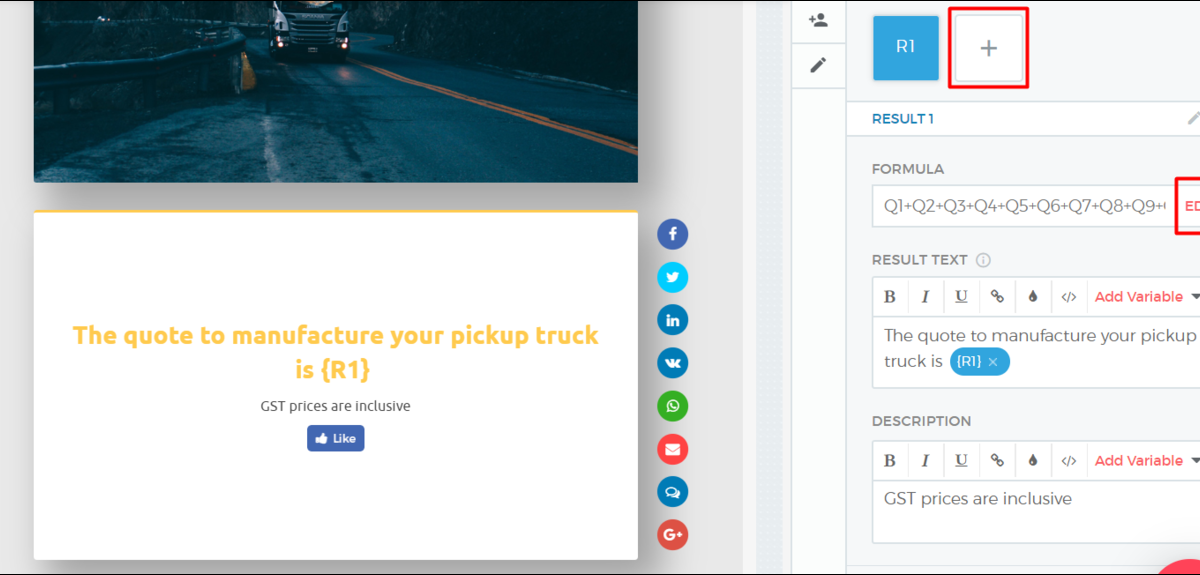1200x575 pixels.
Task: Click into the Formula input field
Action: (x=1020, y=206)
